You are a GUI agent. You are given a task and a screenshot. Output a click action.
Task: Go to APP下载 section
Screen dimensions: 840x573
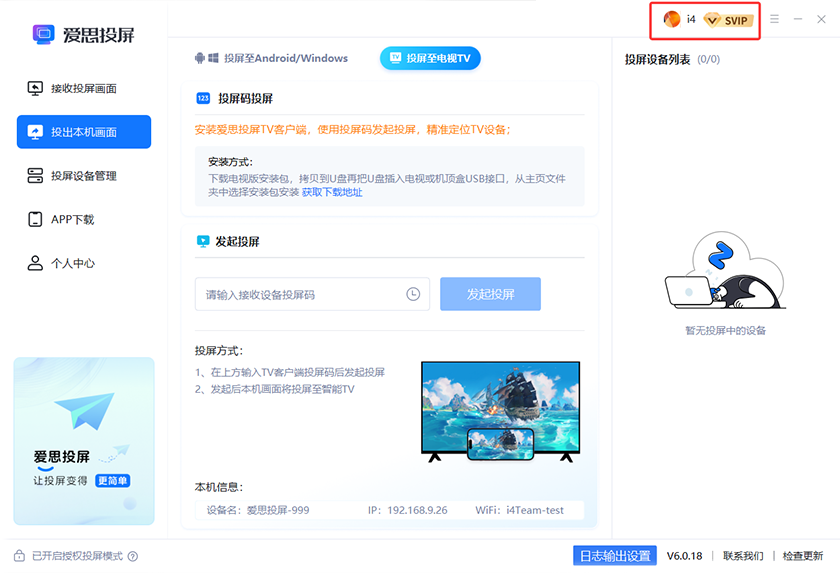click(x=84, y=220)
